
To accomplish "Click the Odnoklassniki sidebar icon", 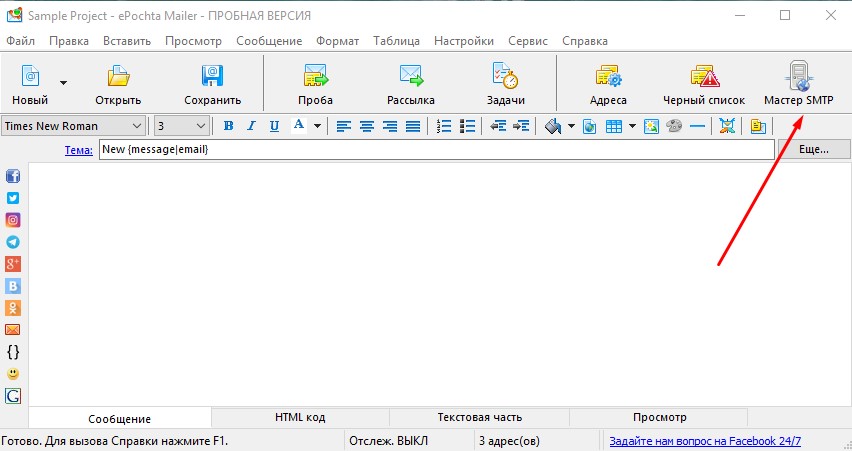I will pyautogui.click(x=13, y=308).
